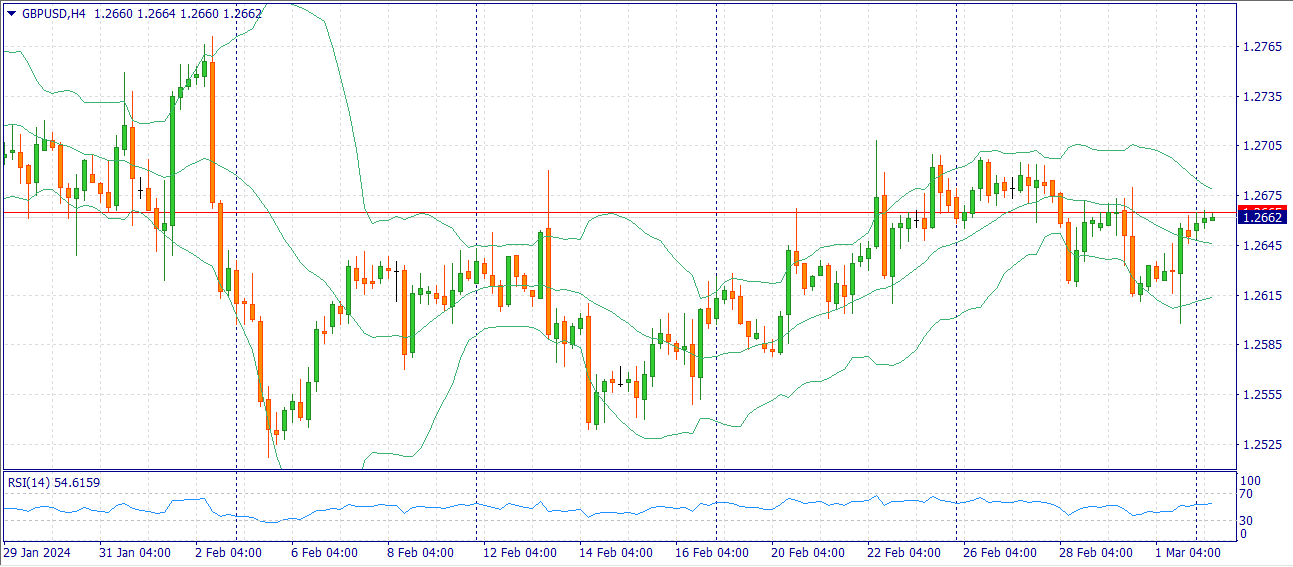Click the 1.2705 price axis label
Viewport: 1293px width, 567px height.
click(x=1260, y=146)
